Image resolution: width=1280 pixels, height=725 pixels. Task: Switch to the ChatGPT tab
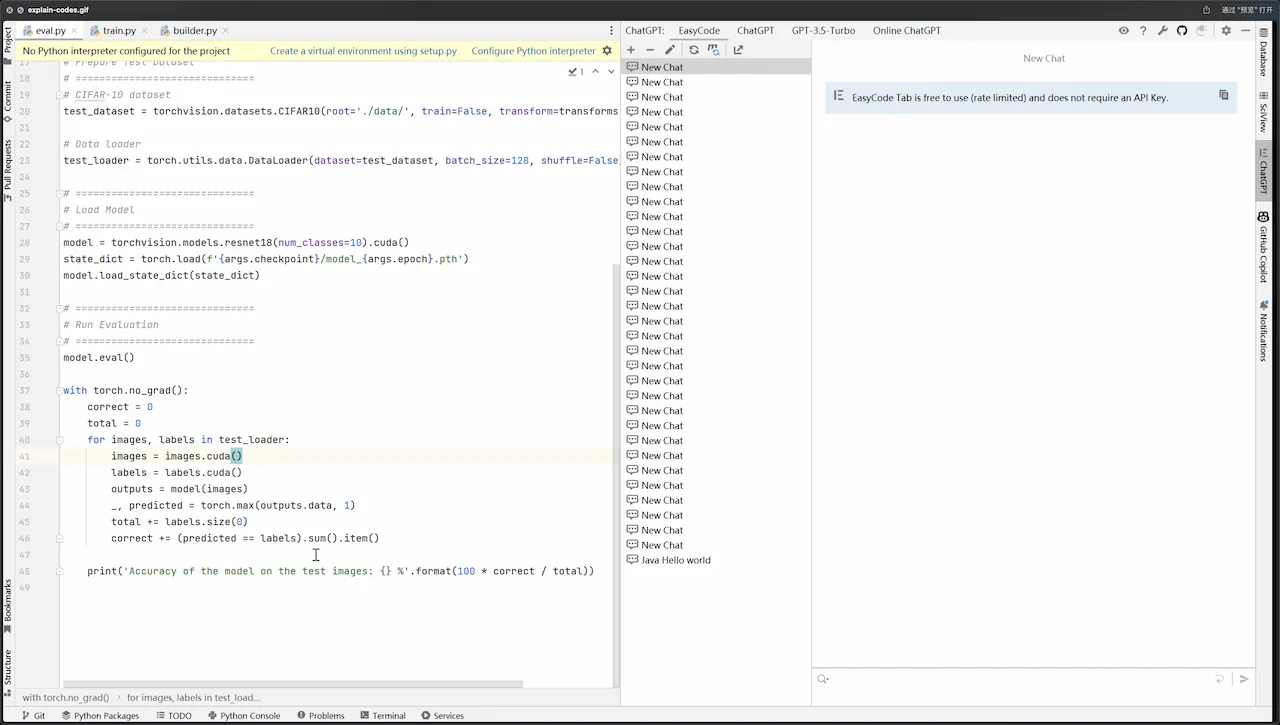click(755, 31)
